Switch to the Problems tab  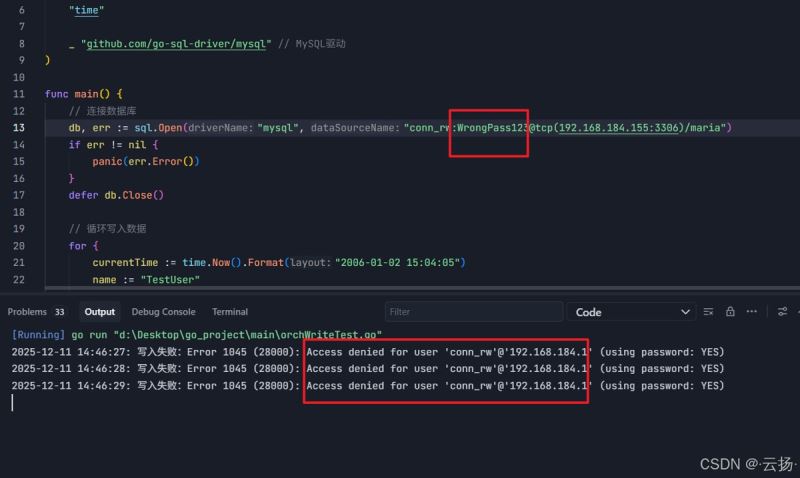pos(27,312)
